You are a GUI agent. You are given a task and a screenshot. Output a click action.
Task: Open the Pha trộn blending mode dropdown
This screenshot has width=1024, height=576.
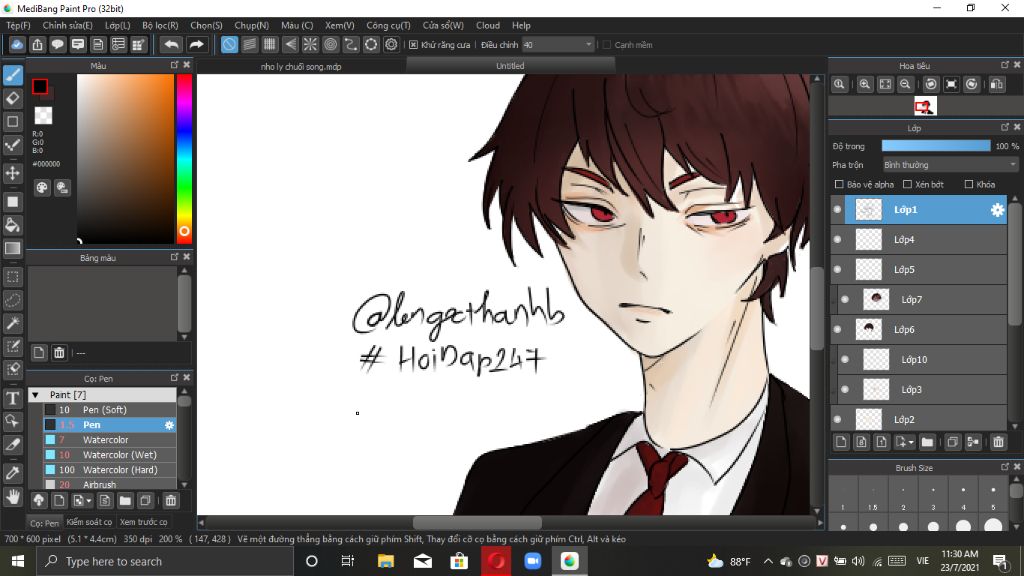point(950,165)
